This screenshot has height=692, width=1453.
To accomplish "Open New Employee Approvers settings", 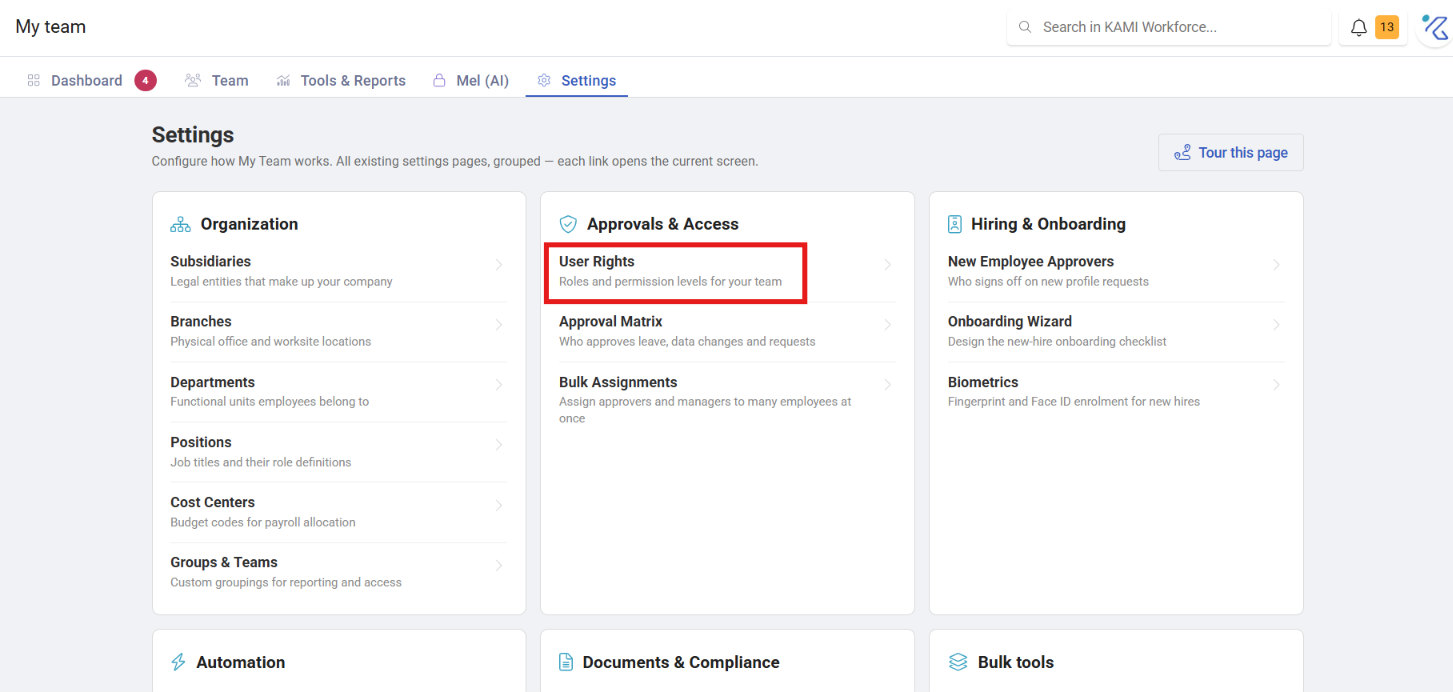I will coord(1116,271).
